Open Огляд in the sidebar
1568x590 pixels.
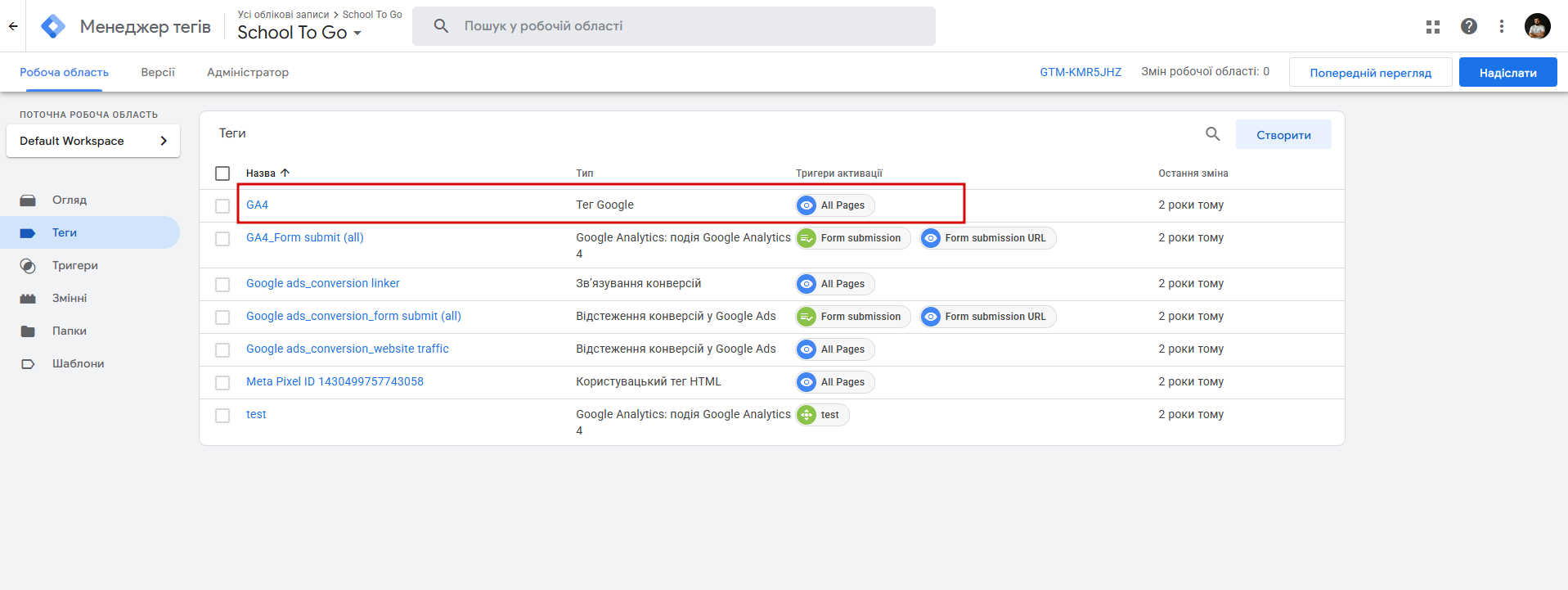70,200
